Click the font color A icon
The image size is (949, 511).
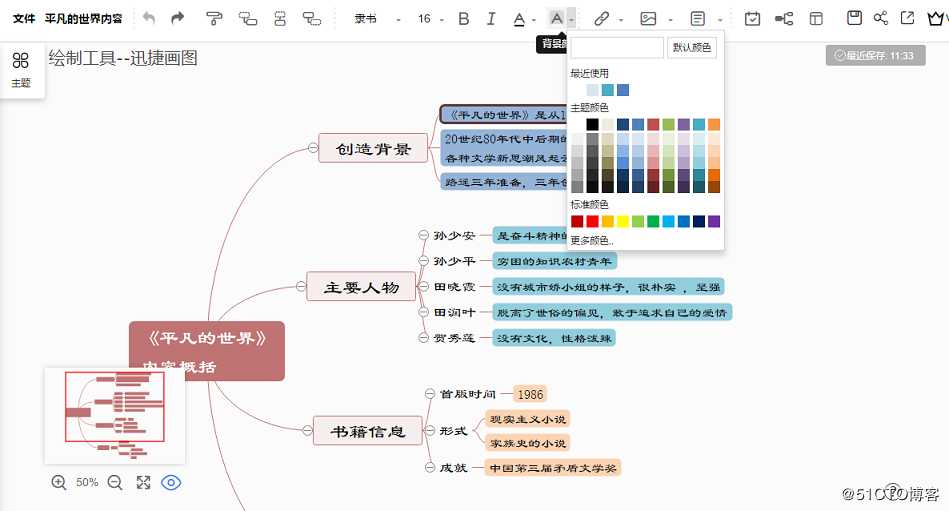coord(519,19)
